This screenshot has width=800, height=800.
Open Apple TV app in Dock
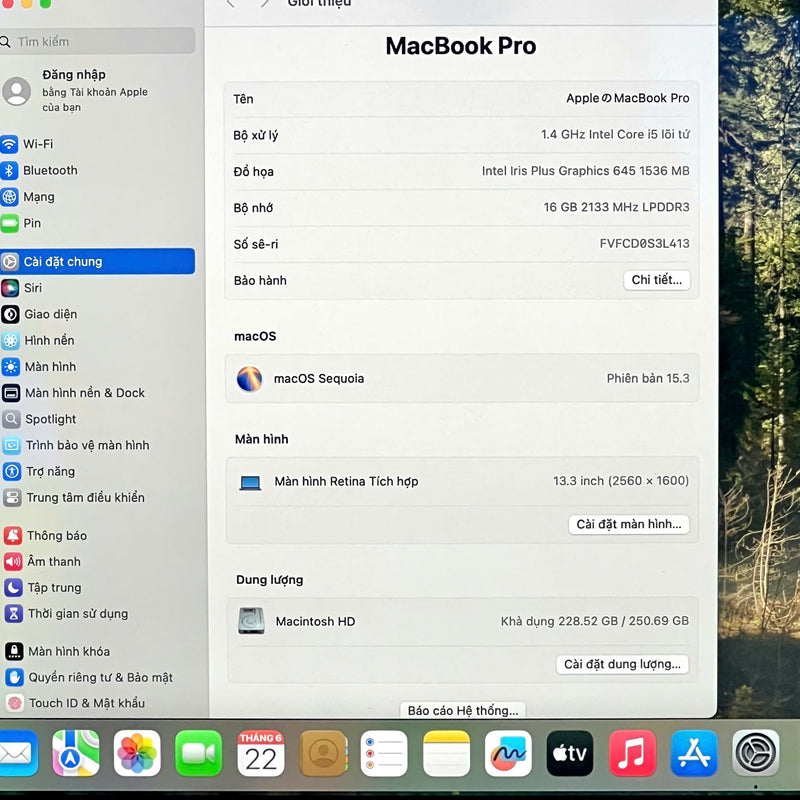tap(570, 753)
